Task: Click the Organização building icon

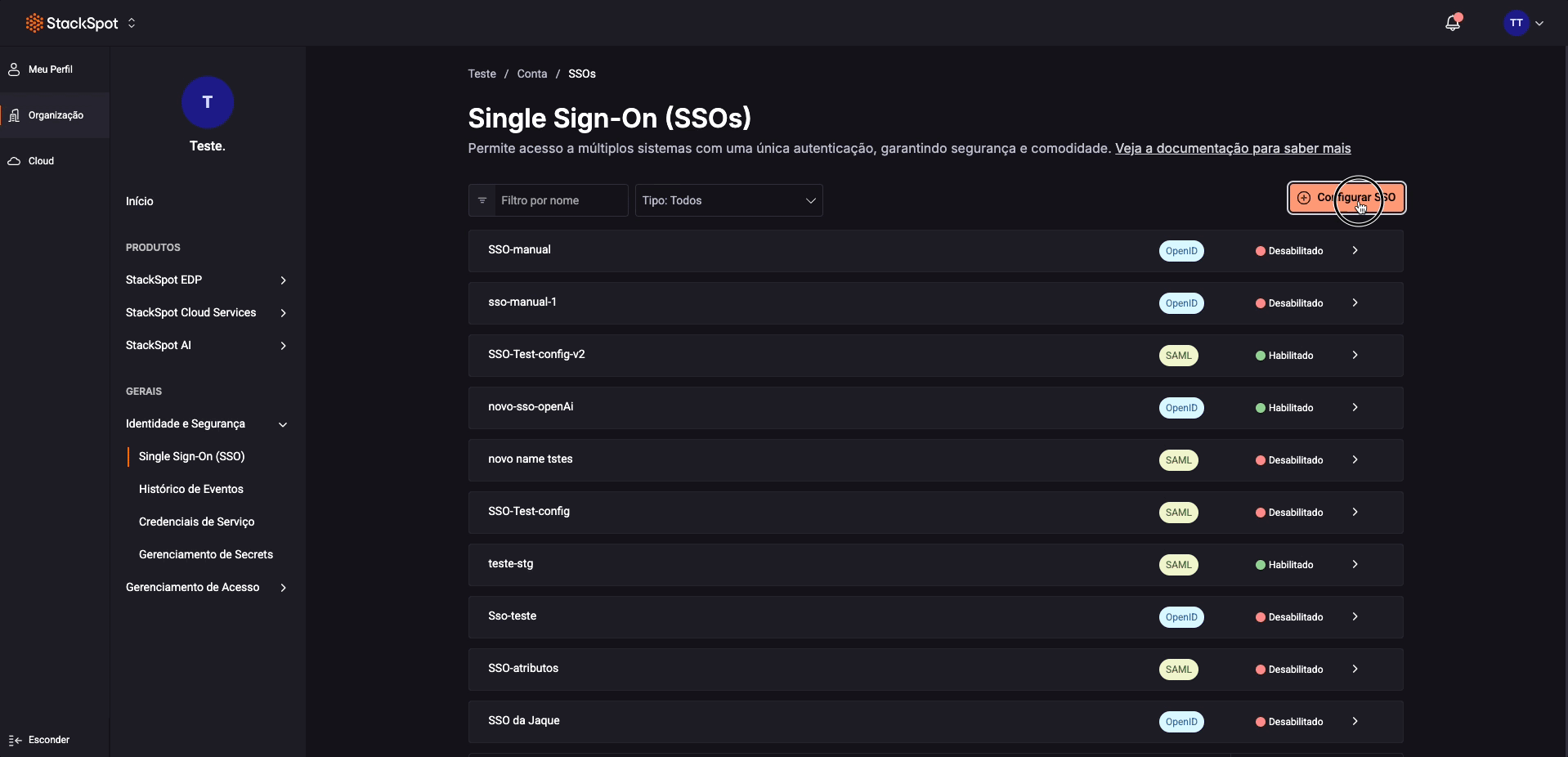Action: click(x=14, y=114)
